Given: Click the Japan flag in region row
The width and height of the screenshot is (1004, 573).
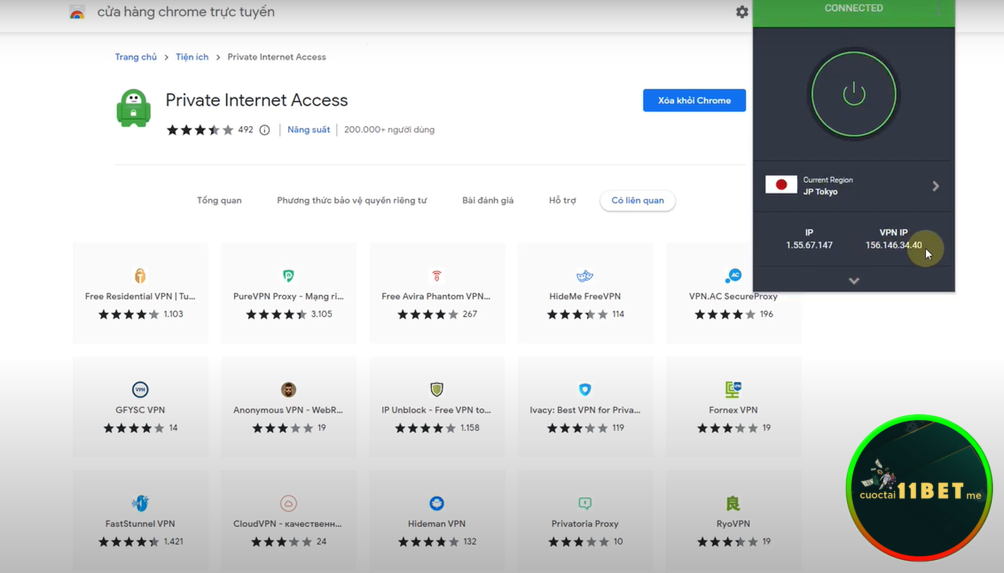Looking at the screenshot, I should coord(781,185).
